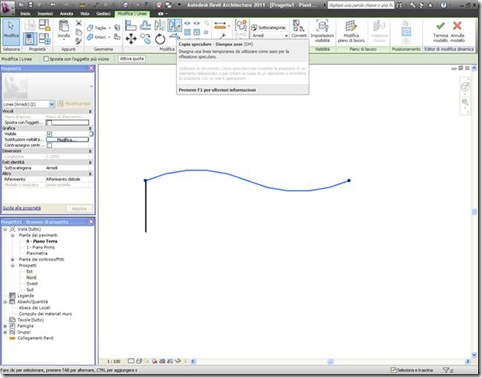Select the Modifica arrow tool

(11, 31)
